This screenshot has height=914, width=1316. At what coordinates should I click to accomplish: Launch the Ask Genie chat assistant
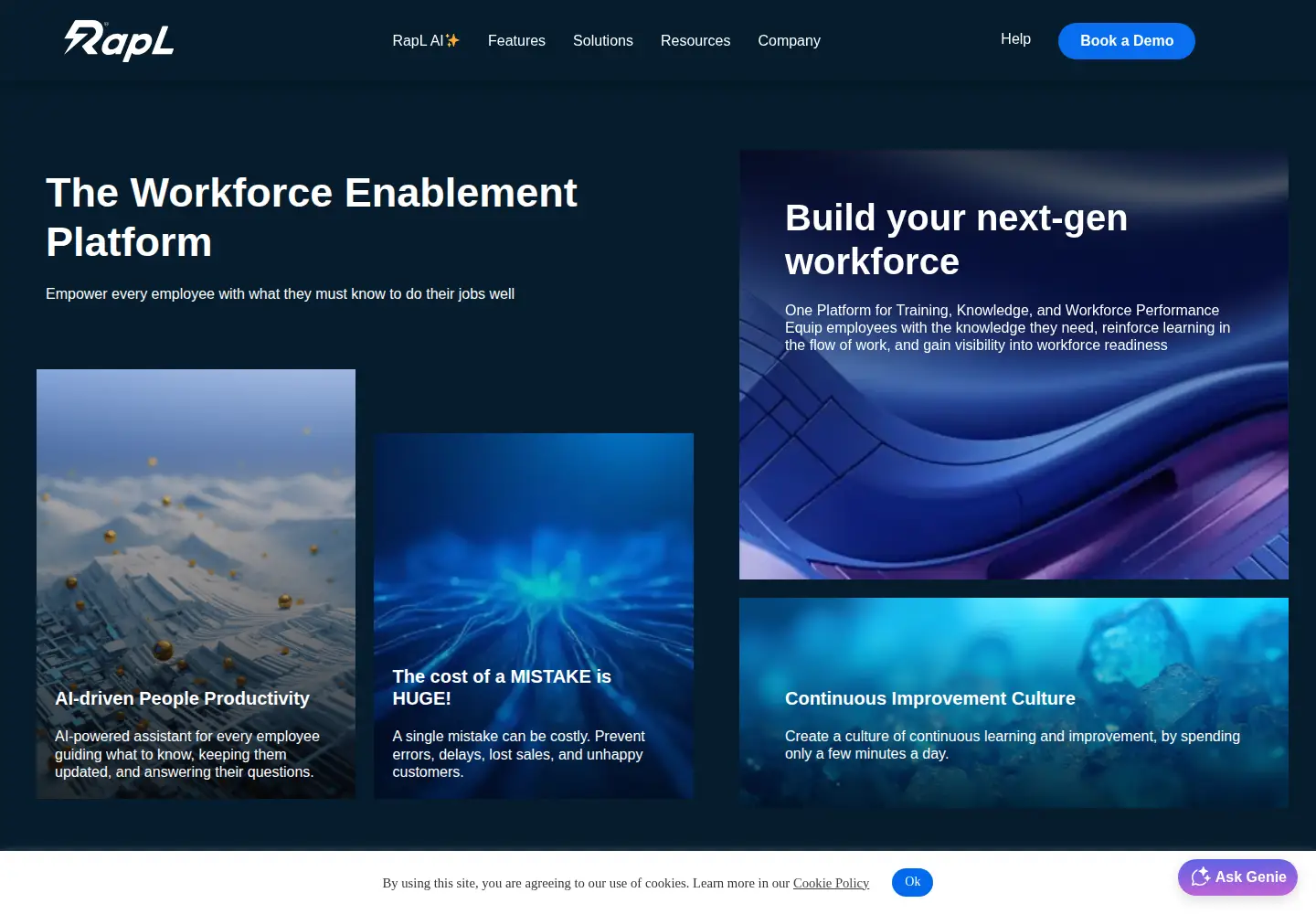point(1237,877)
